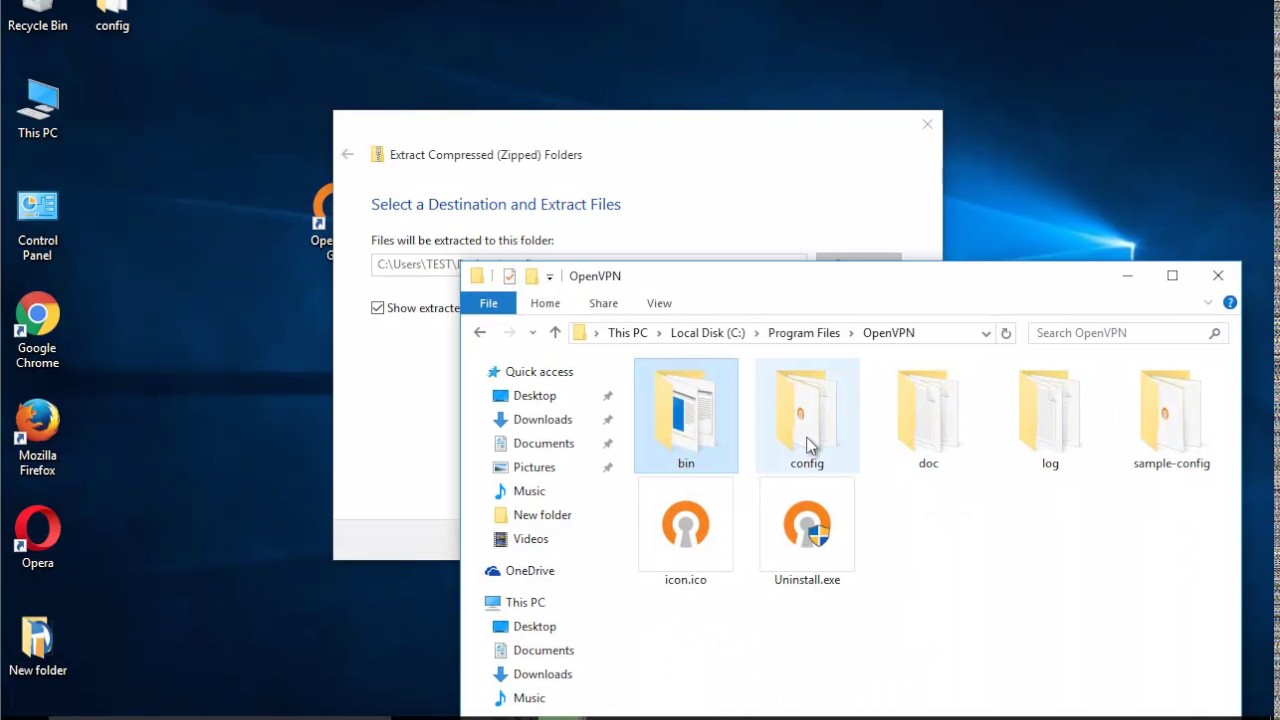Image resolution: width=1280 pixels, height=720 pixels.
Task: Click This PC in the address breadcrumb
Action: coord(628,333)
